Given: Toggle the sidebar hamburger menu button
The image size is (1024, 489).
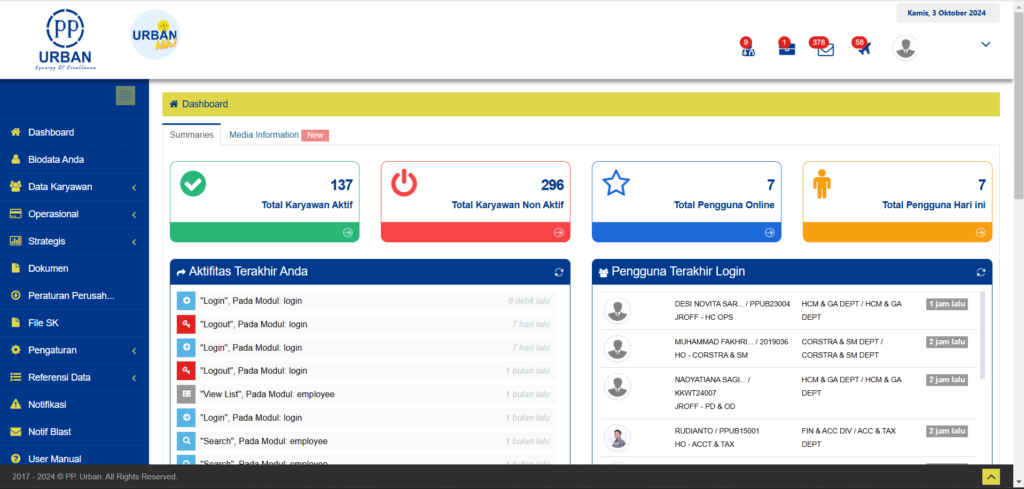Looking at the screenshot, I should click(x=125, y=96).
